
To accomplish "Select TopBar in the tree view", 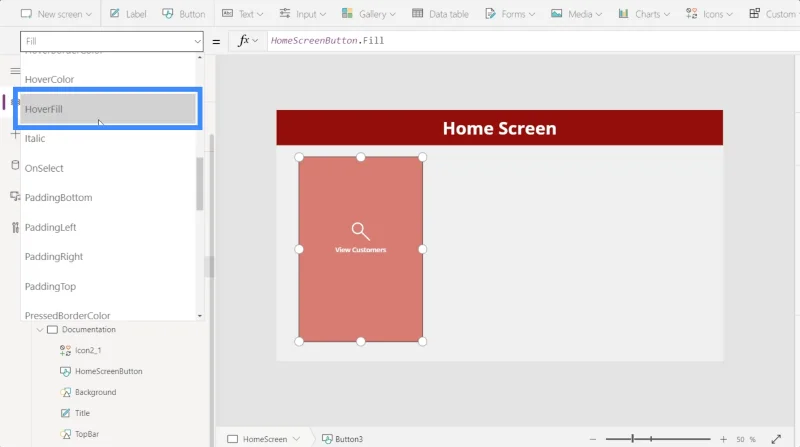I will (x=86, y=434).
